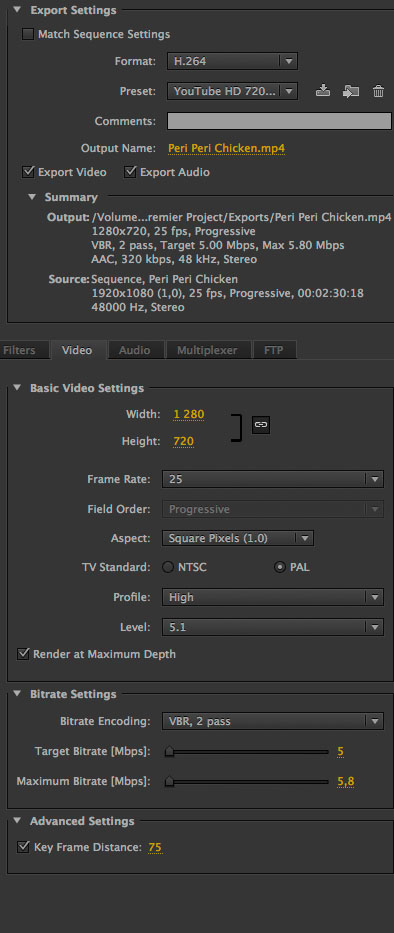Click the Peri Peri Chicken.mp4 output name
Screen dimensions: 394x933
coord(226,148)
